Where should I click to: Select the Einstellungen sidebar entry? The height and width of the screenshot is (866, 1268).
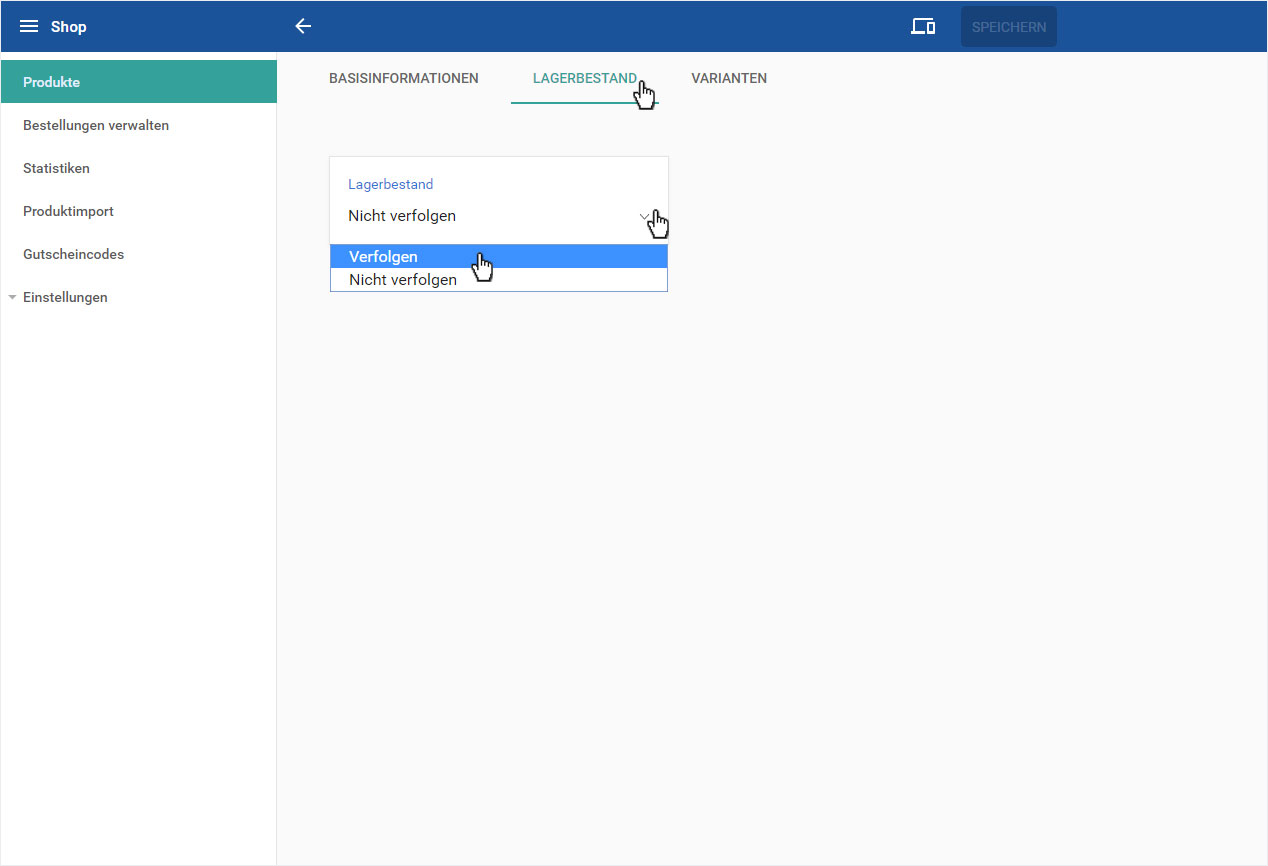[65, 297]
